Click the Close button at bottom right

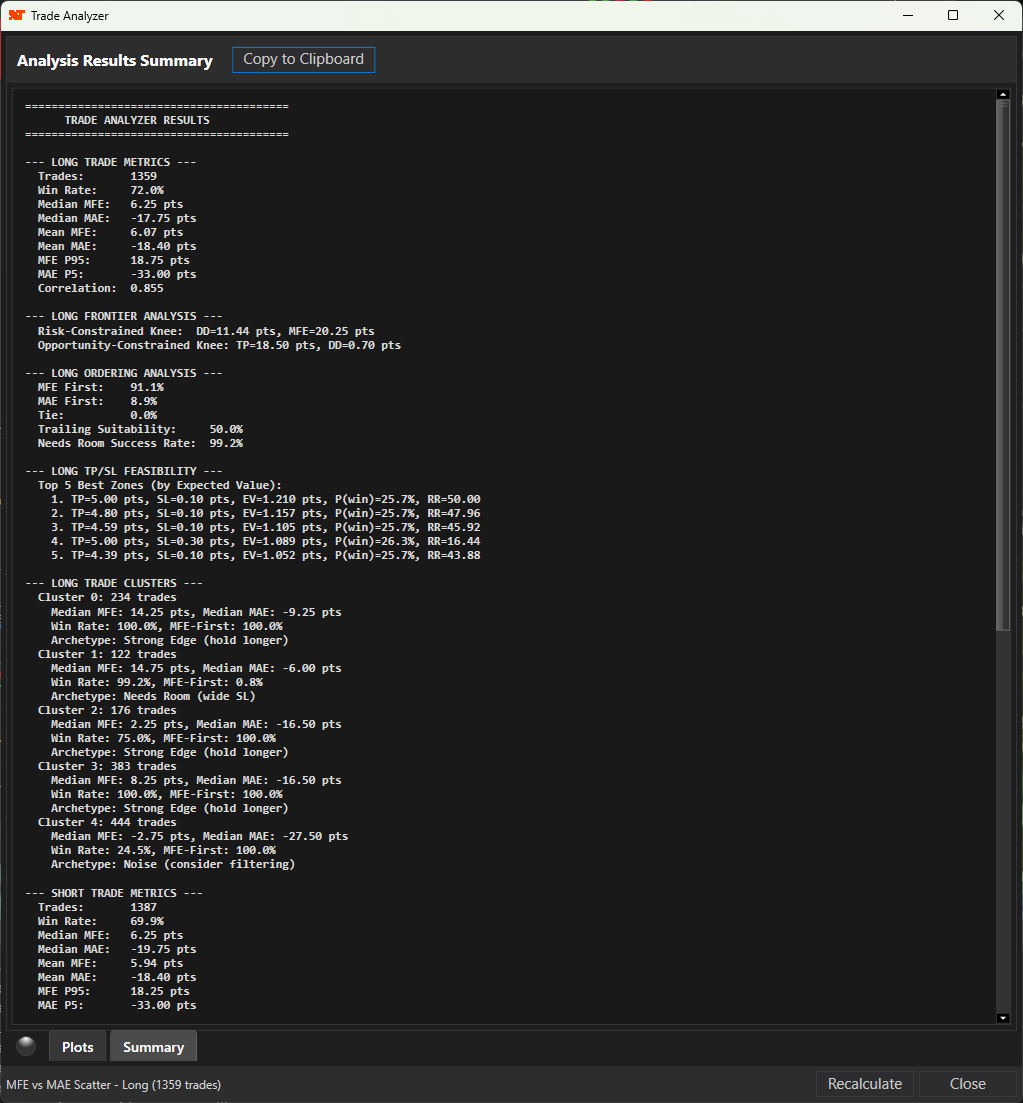967,1084
